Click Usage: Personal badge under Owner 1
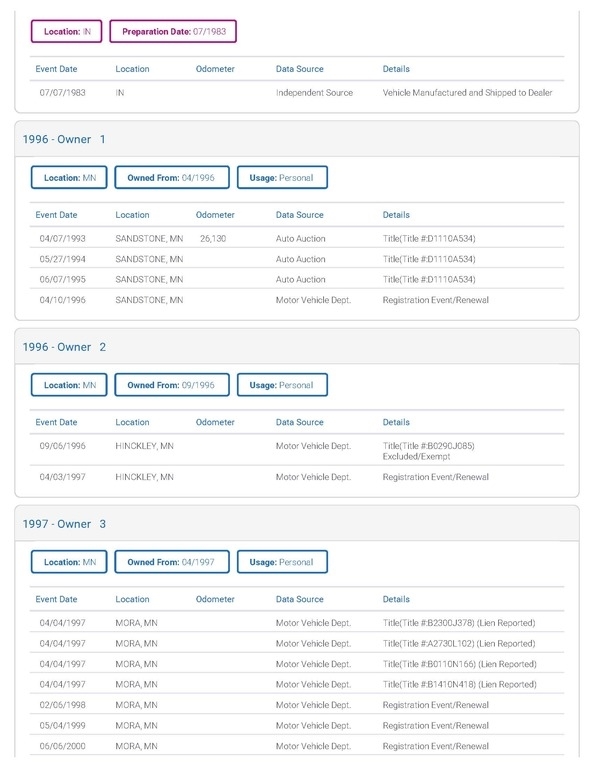This screenshot has width=594, height=768. pyautogui.click(x=282, y=177)
